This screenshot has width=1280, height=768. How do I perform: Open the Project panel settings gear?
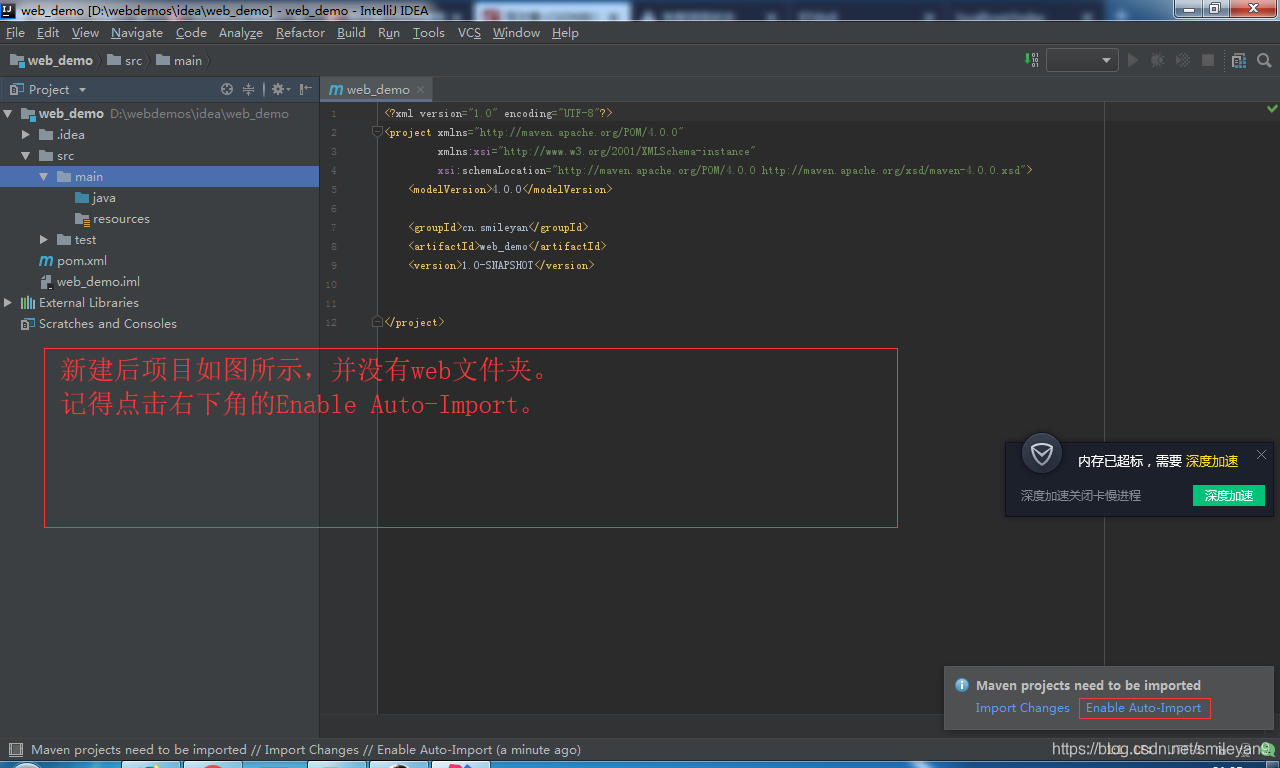click(280, 89)
